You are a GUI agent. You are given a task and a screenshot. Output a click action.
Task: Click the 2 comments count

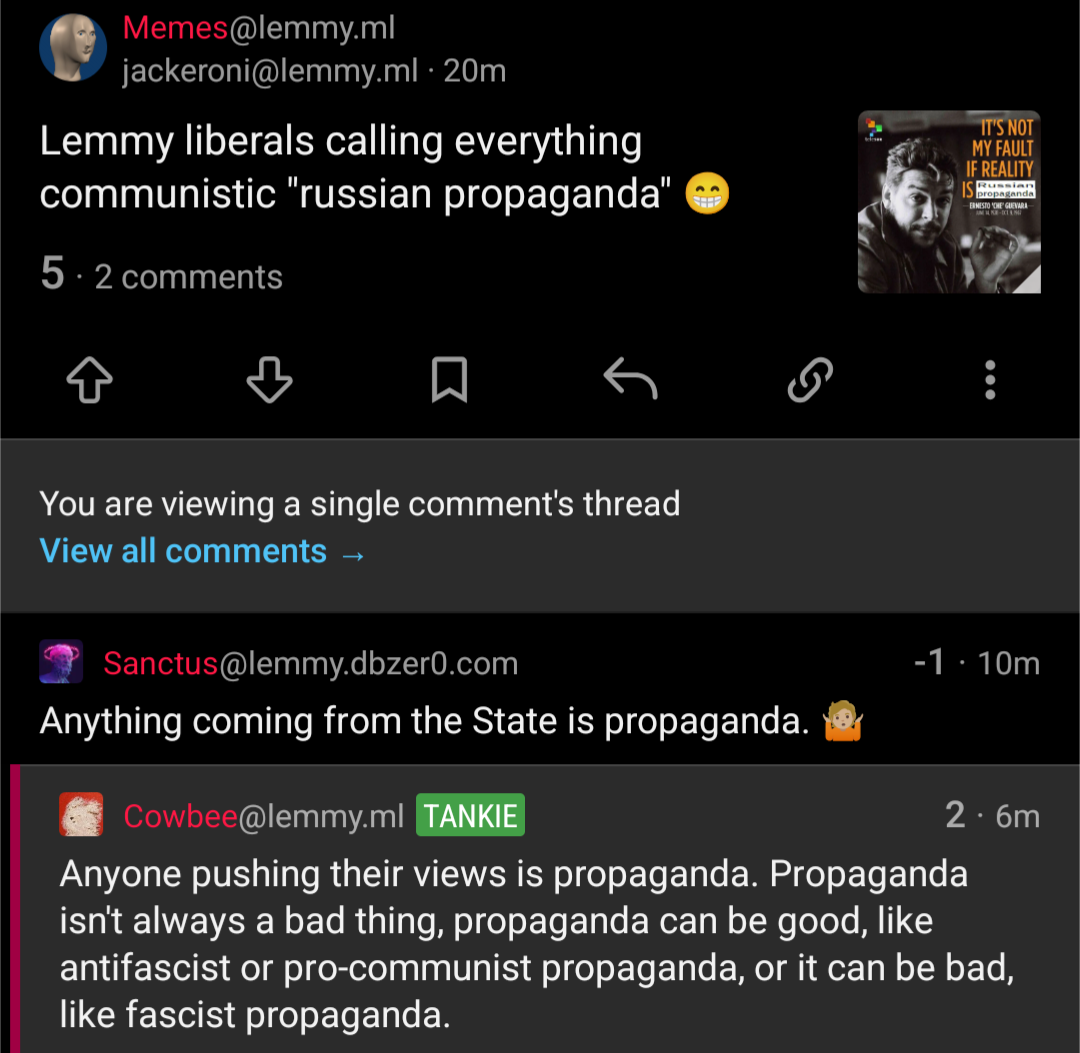coord(188,277)
